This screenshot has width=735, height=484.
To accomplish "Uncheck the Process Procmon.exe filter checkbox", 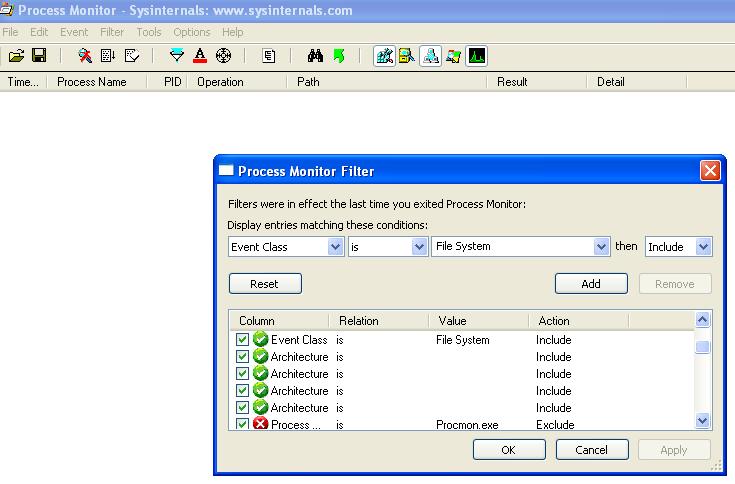I will tap(242, 424).
